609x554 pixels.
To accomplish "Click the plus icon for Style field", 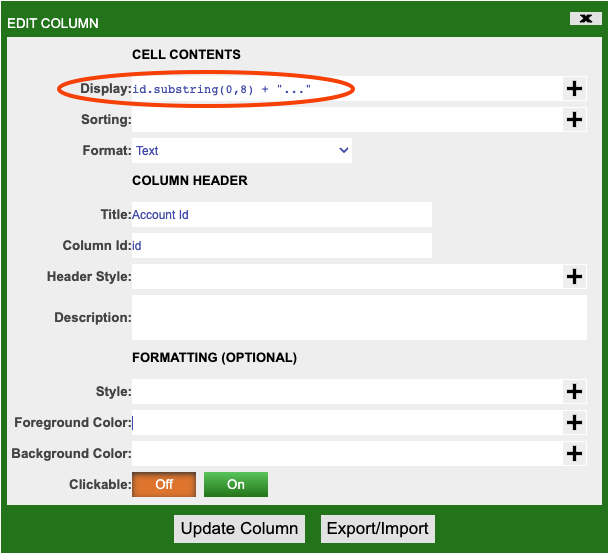I will click(574, 392).
